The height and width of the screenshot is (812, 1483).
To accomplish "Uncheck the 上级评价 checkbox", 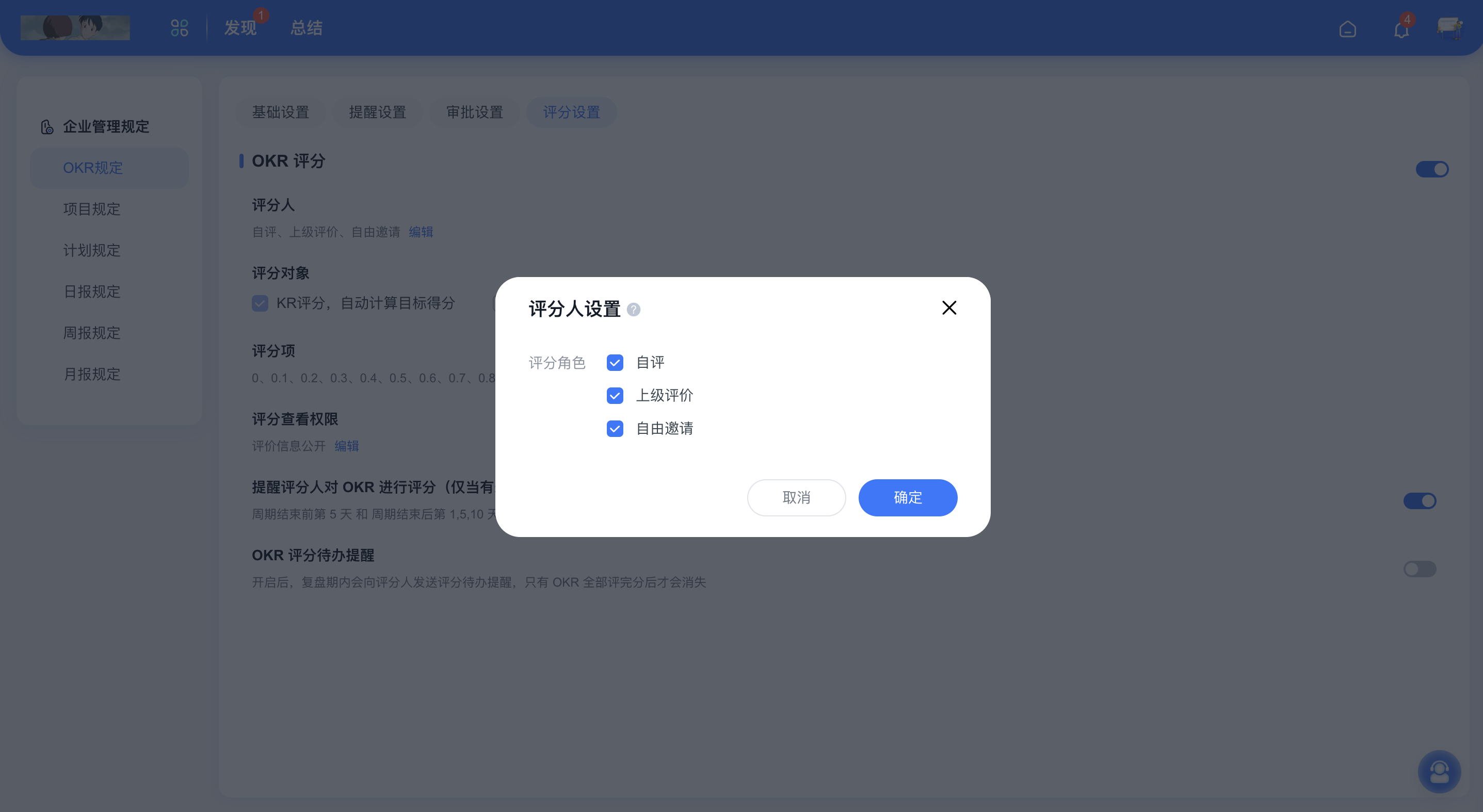I will click(x=615, y=395).
